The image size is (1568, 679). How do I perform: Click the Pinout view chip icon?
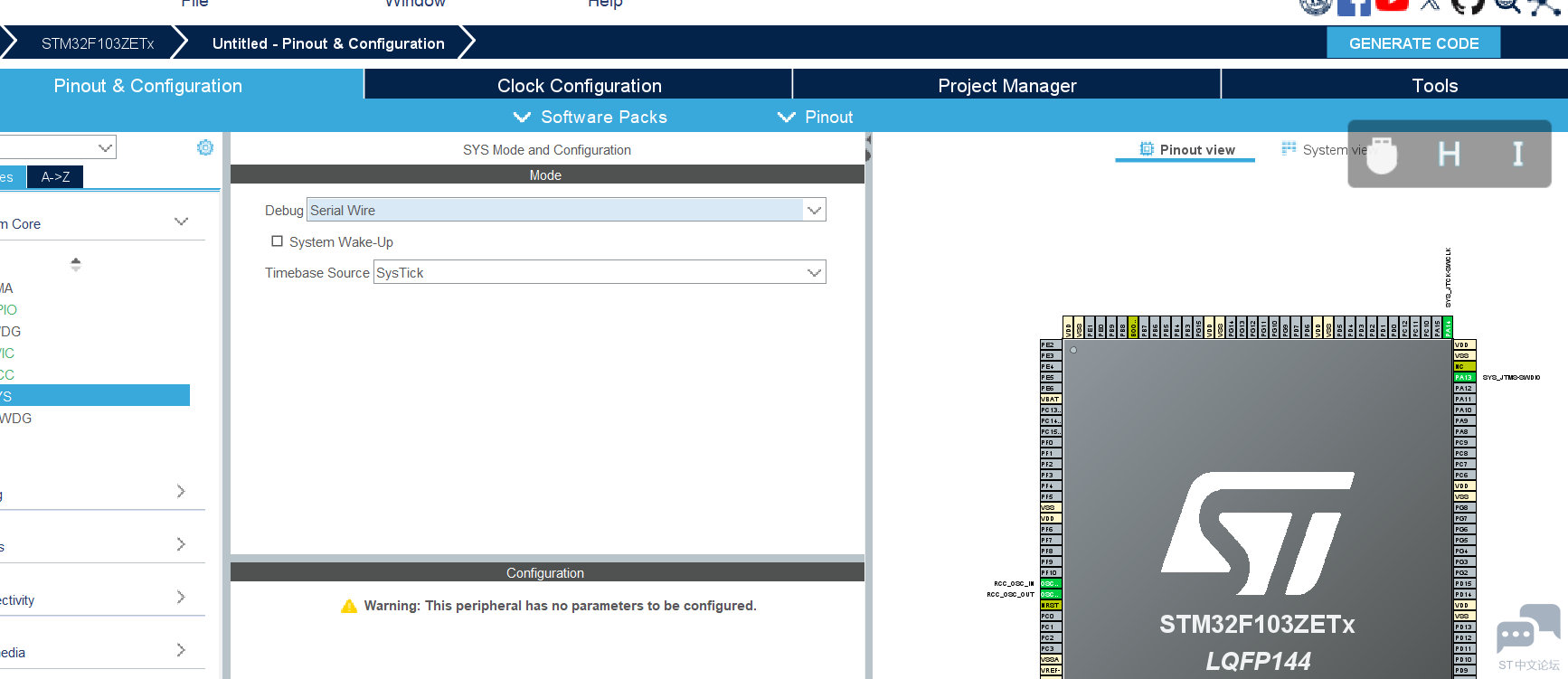click(x=1147, y=149)
